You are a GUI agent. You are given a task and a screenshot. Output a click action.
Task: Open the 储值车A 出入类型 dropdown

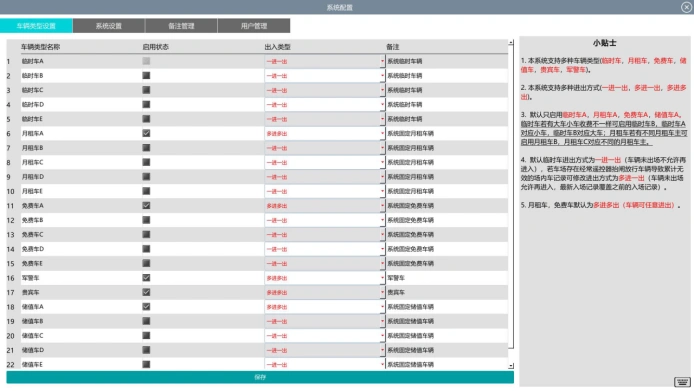[x=382, y=306]
